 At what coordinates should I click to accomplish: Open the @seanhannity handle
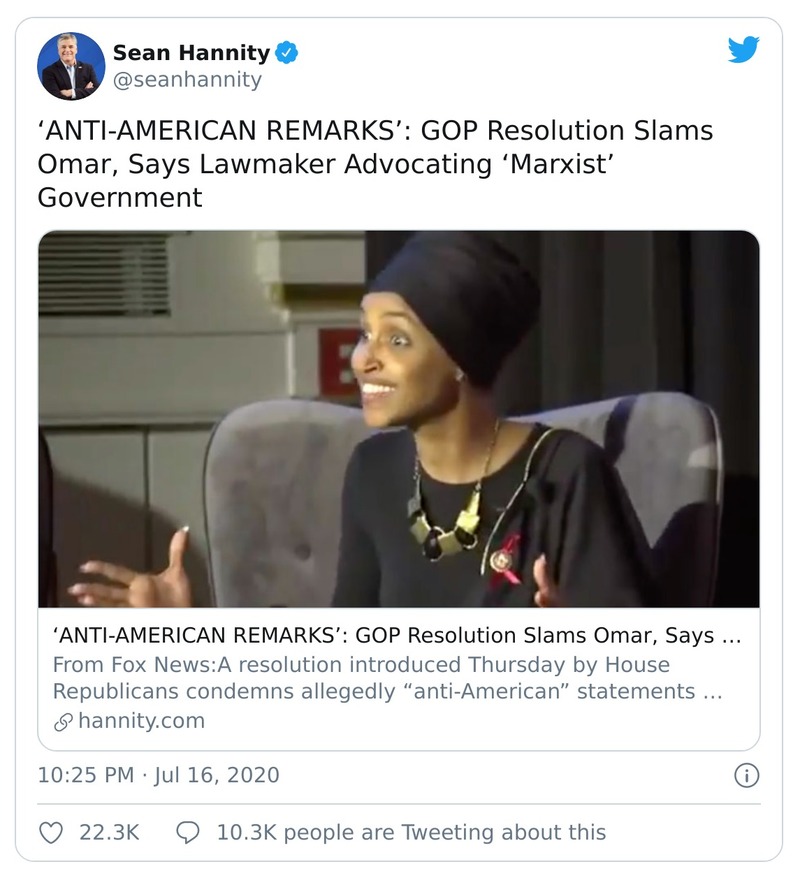[186, 80]
